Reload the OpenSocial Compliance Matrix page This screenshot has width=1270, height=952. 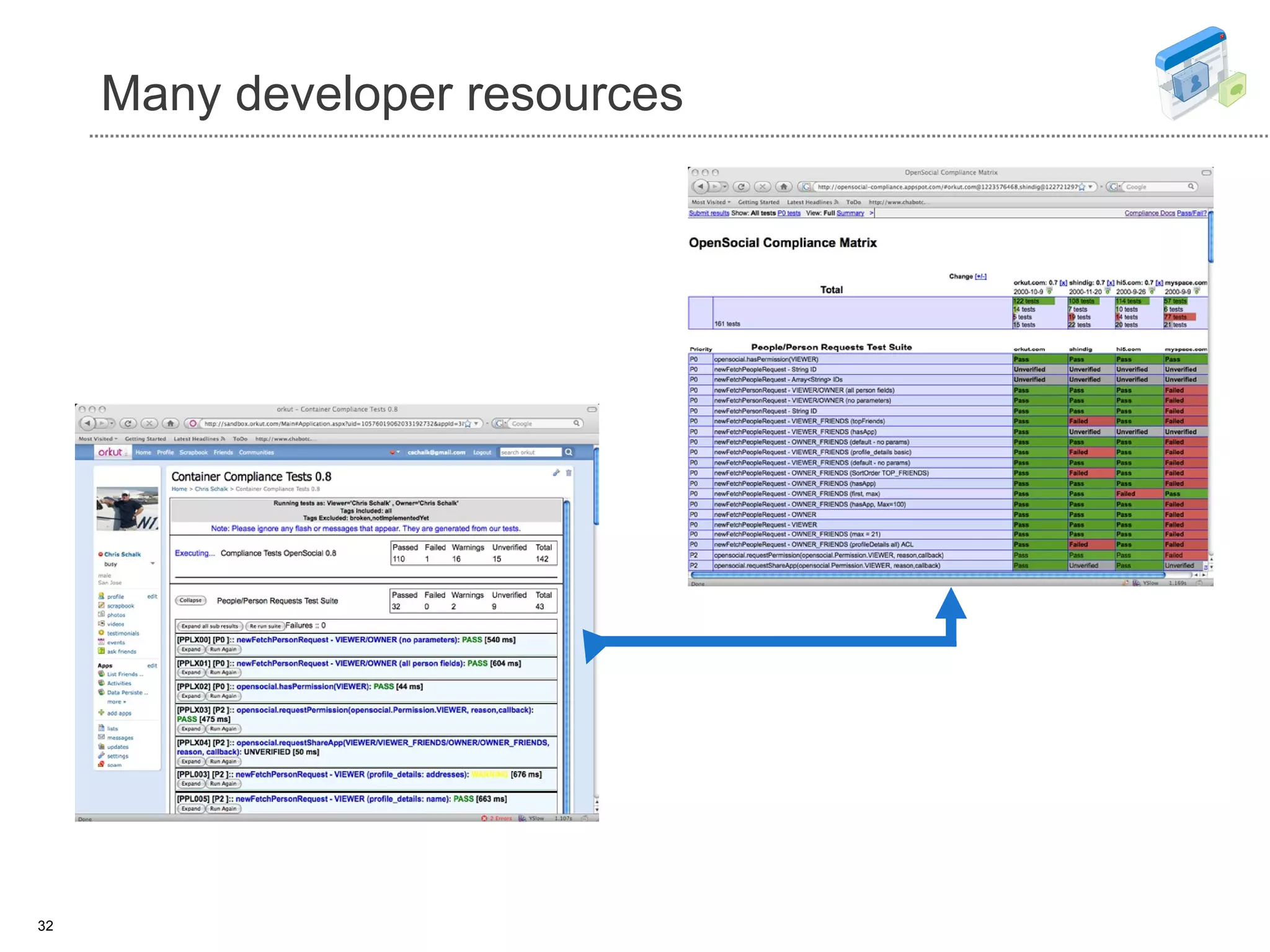click(x=742, y=187)
